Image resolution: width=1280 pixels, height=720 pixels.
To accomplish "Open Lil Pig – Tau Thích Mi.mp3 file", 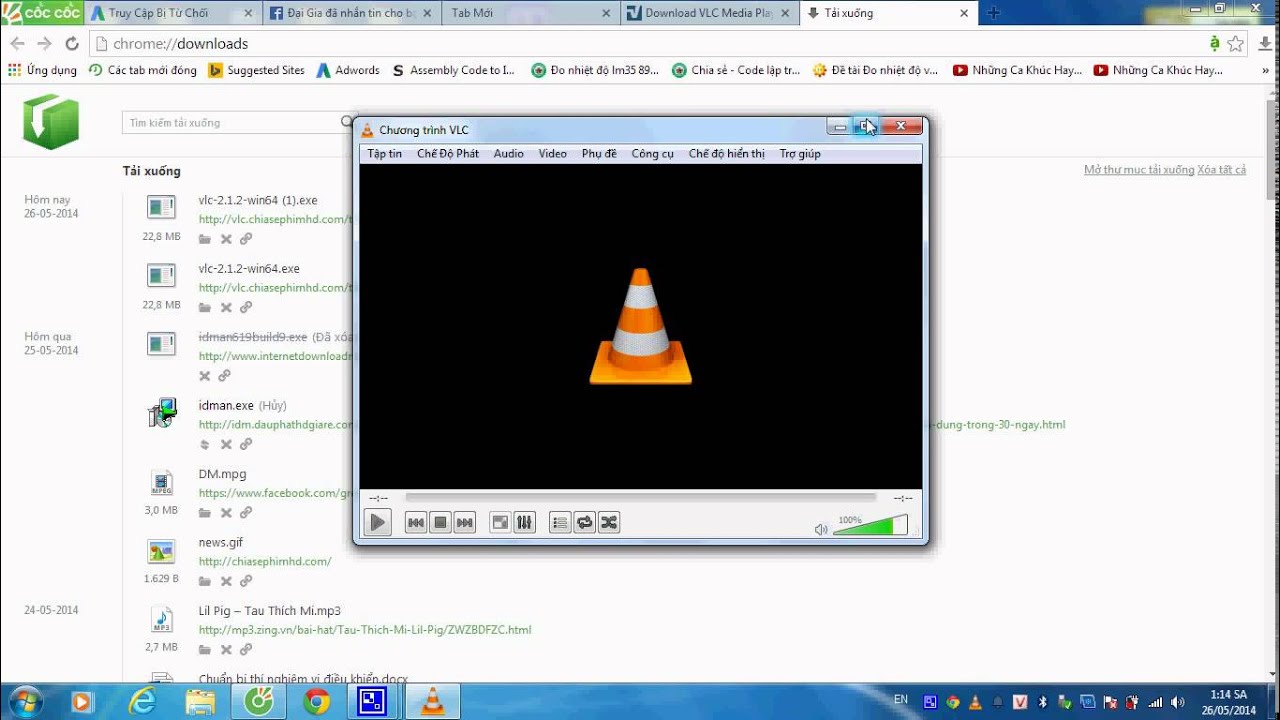I will tap(270, 611).
